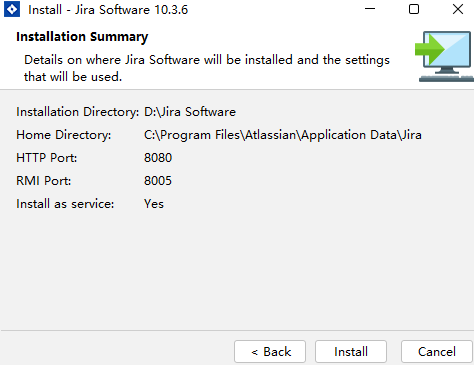Click the service value 'Yes'
This screenshot has height=365, width=474.
154,204
